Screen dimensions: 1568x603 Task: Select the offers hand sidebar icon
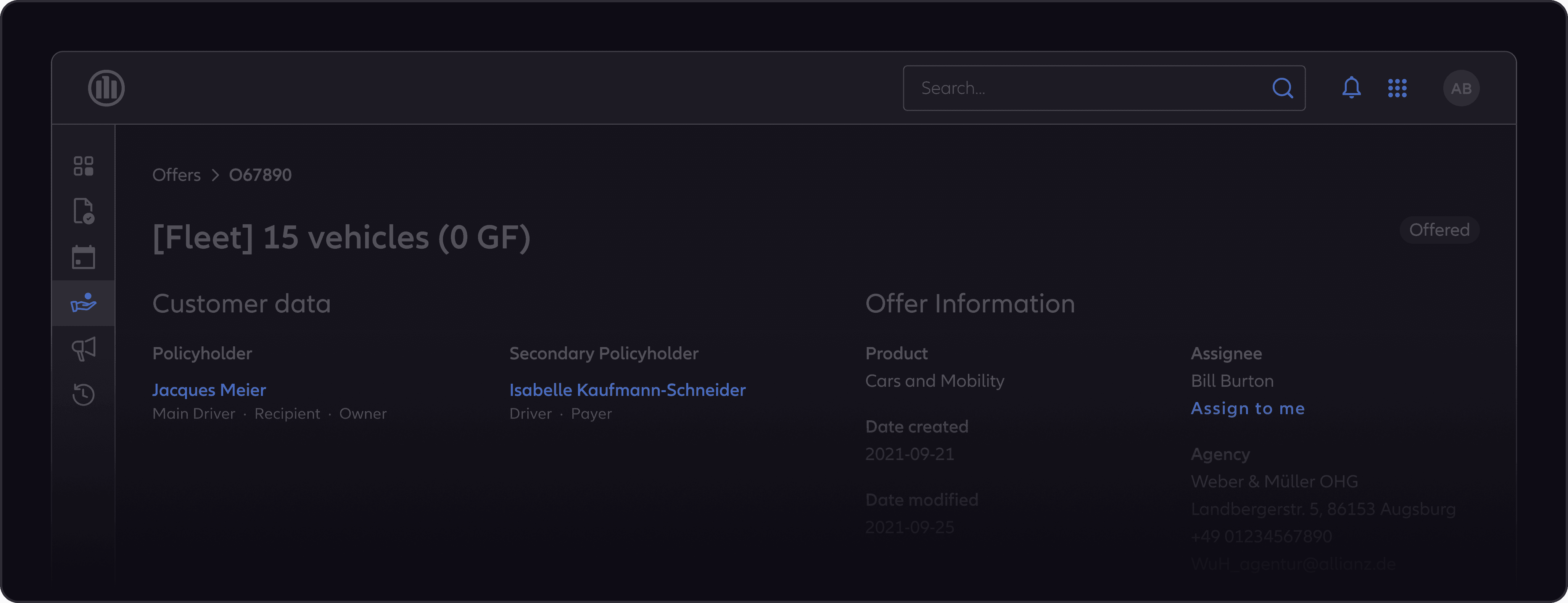84,303
